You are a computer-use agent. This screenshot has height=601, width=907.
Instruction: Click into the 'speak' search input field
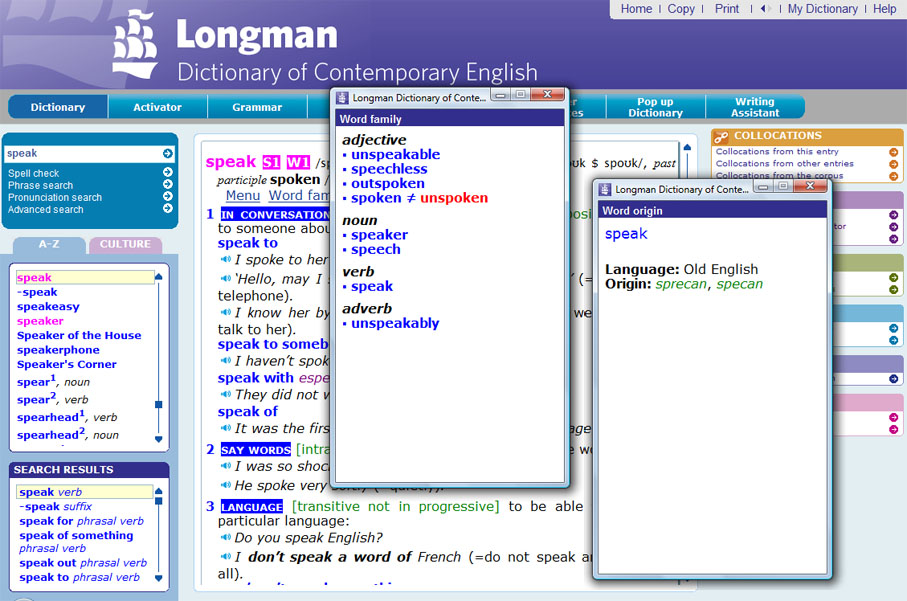coord(80,154)
